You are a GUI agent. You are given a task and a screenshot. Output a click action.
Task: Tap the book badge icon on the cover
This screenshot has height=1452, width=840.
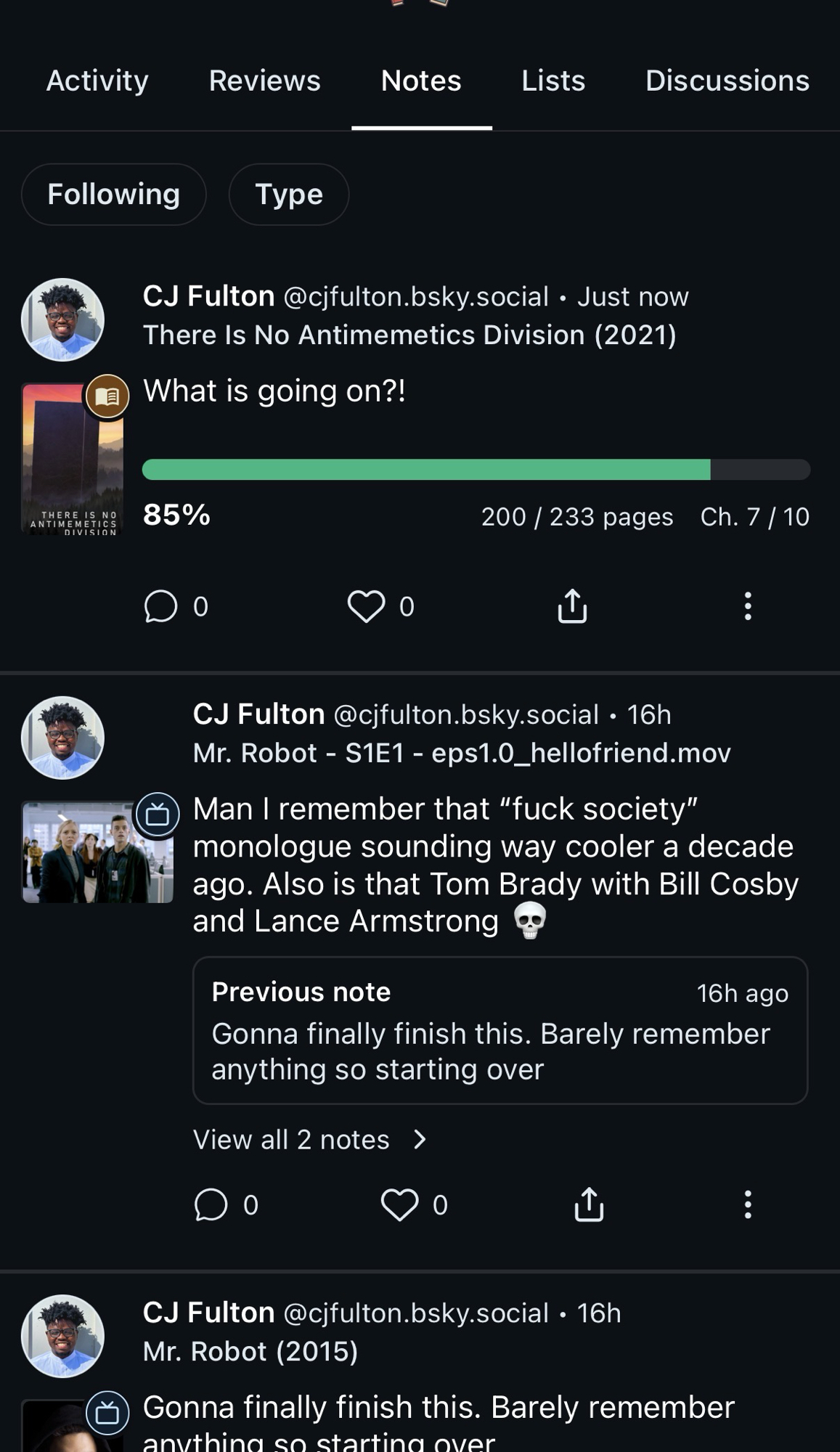coord(107,396)
